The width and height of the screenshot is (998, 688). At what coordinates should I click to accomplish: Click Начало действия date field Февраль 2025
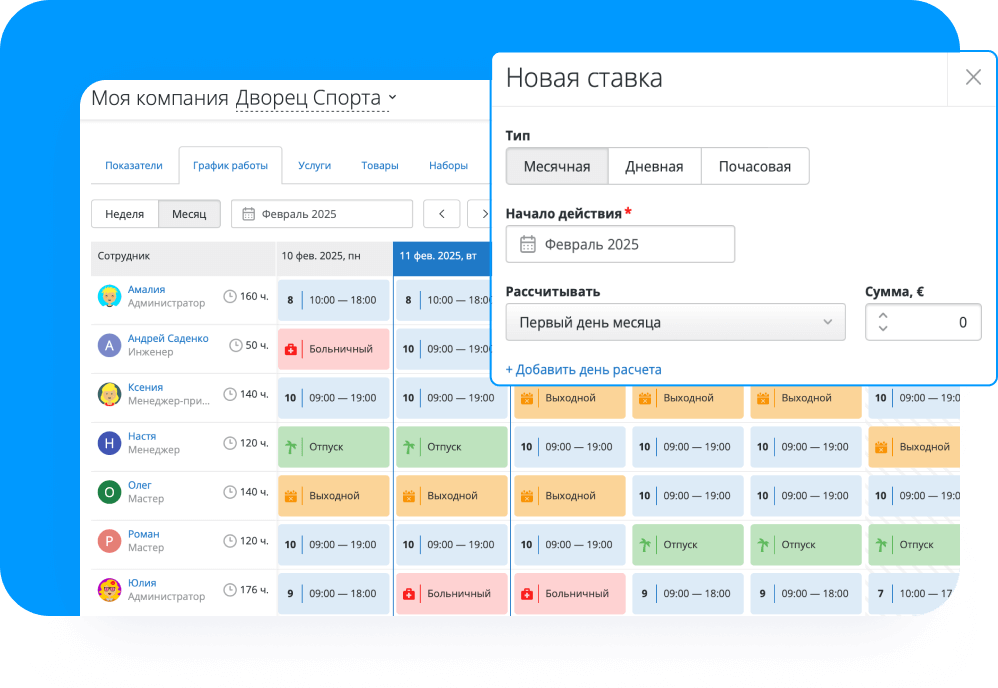[x=620, y=244]
